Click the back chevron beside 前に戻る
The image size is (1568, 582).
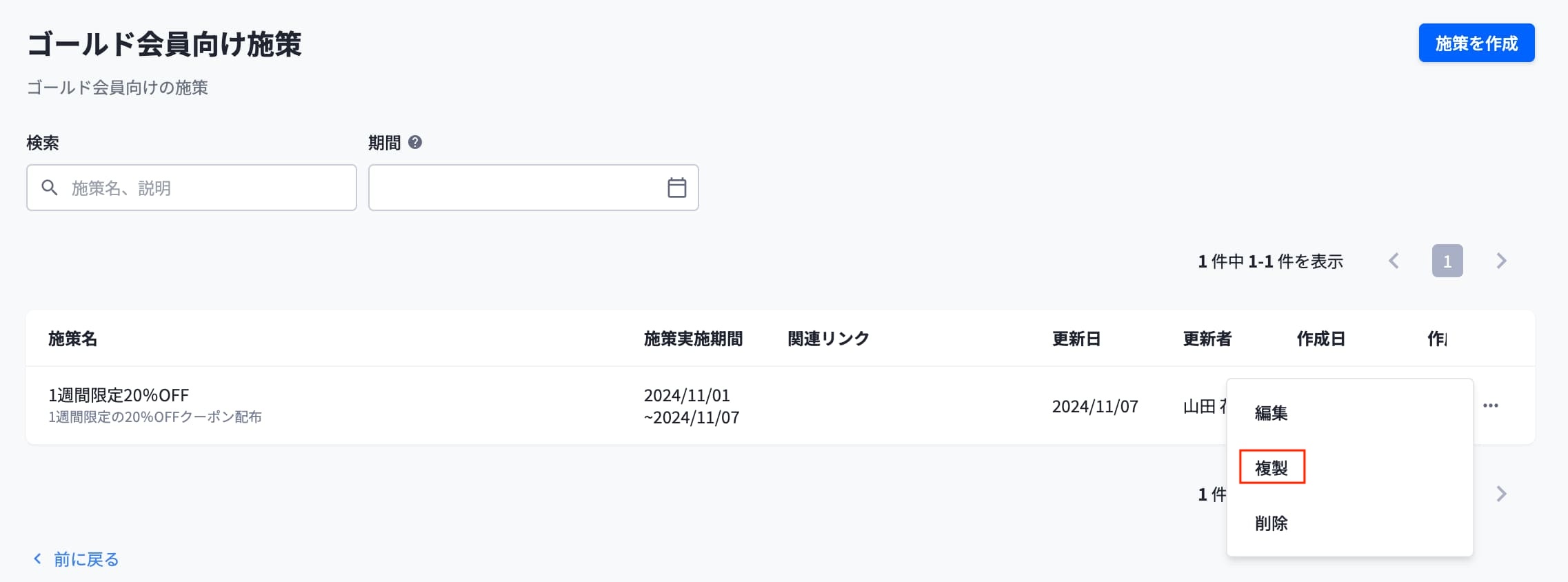[37, 559]
